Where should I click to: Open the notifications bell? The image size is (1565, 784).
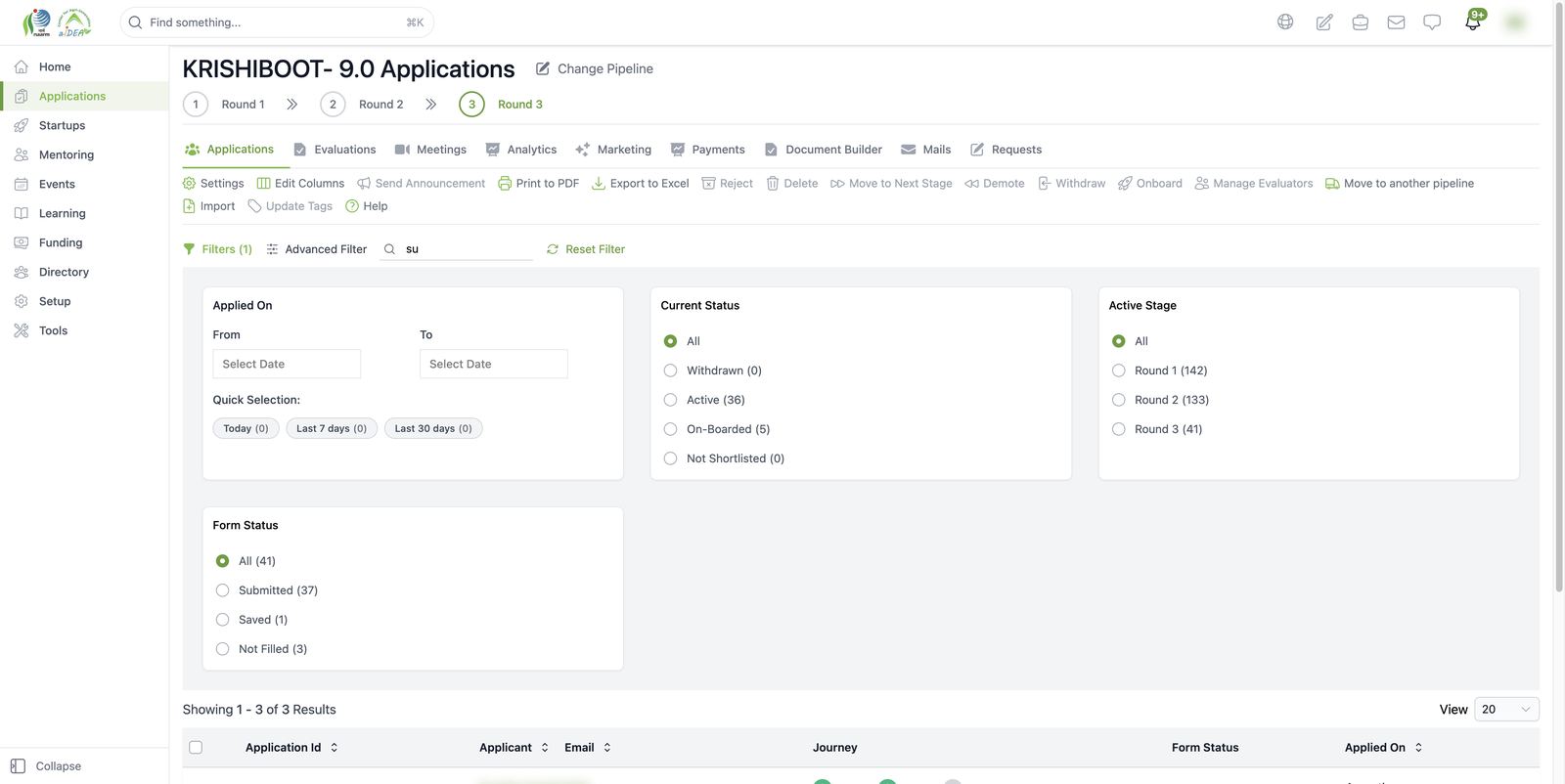coord(1473,22)
